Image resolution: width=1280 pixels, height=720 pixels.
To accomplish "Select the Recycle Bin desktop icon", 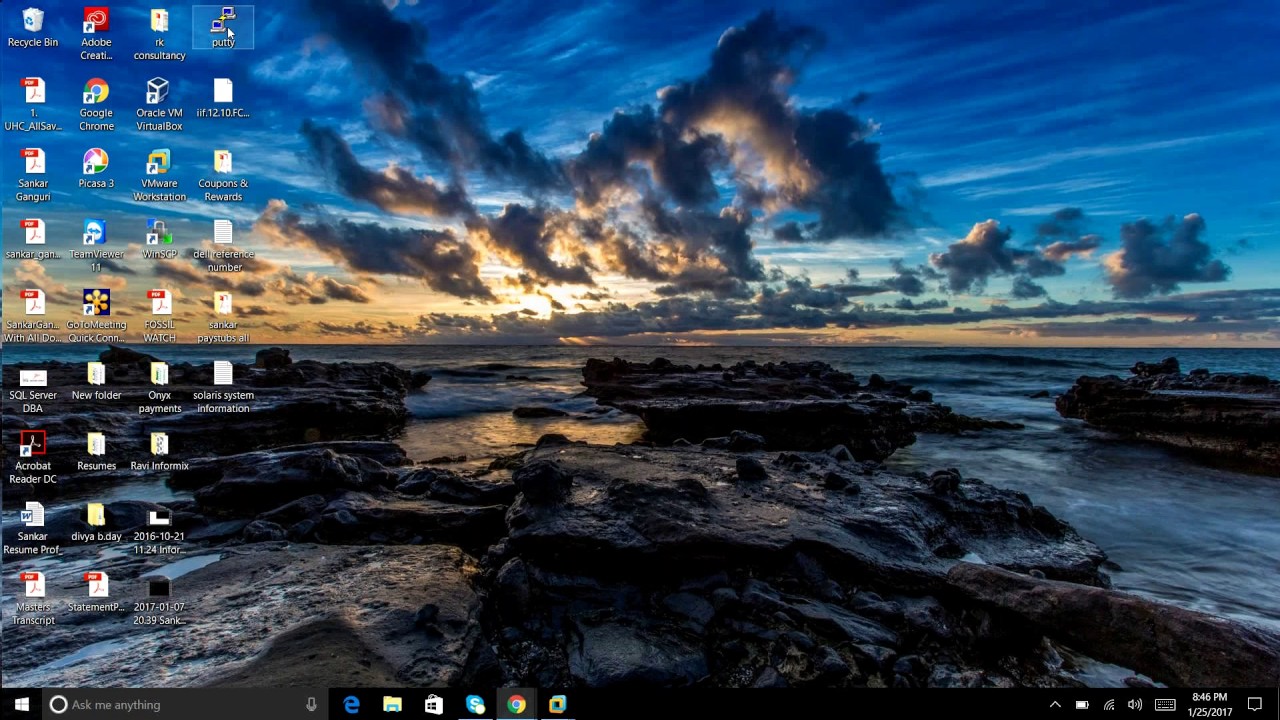I will pyautogui.click(x=33, y=28).
